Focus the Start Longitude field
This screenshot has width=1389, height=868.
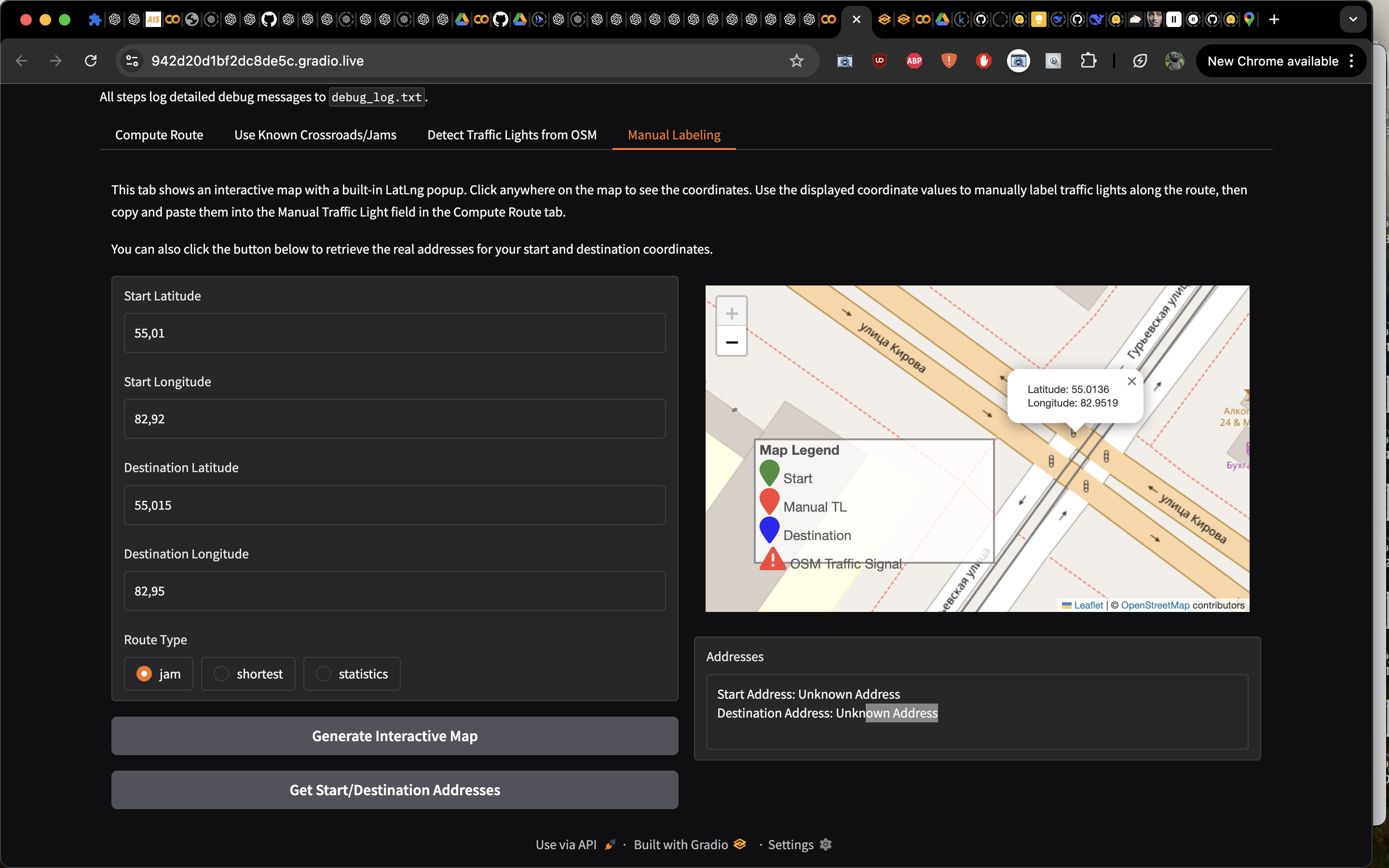click(395, 419)
